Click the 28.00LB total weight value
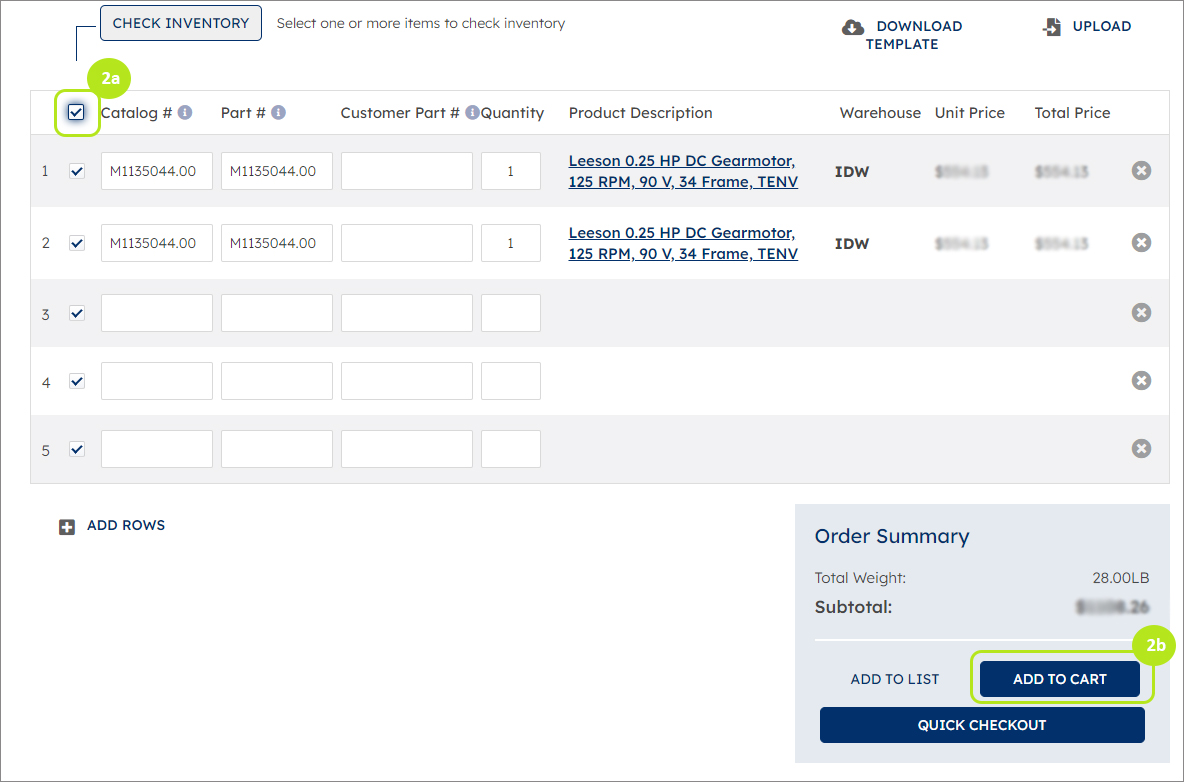This screenshot has width=1184, height=782. (x=1121, y=578)
